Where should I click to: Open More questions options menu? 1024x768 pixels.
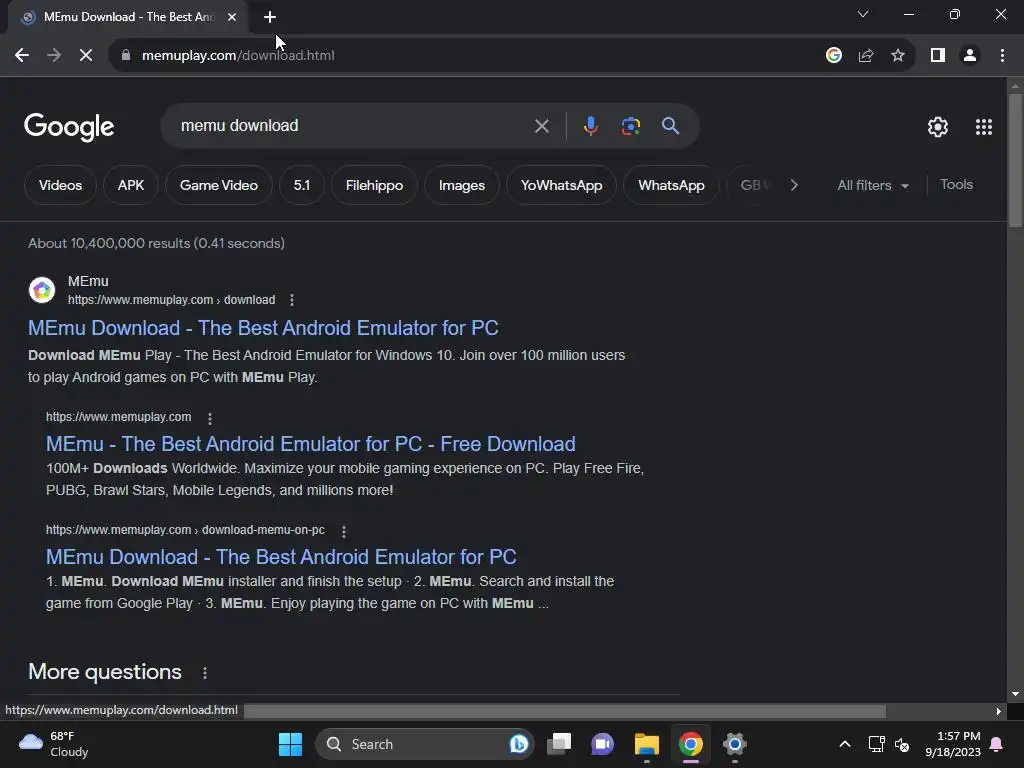coord(205,673)
